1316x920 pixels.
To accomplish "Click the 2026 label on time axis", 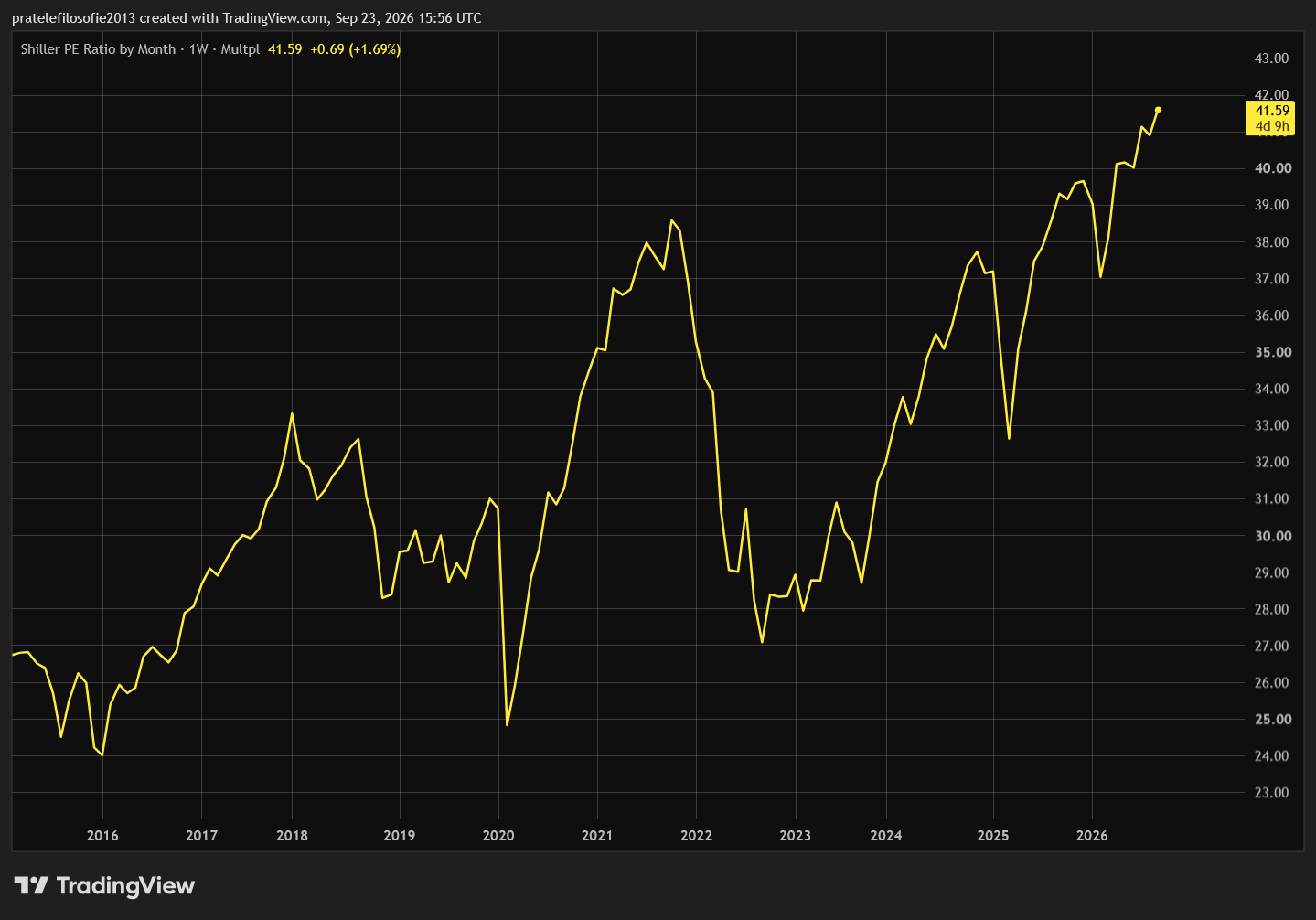I will [1092, 835].
